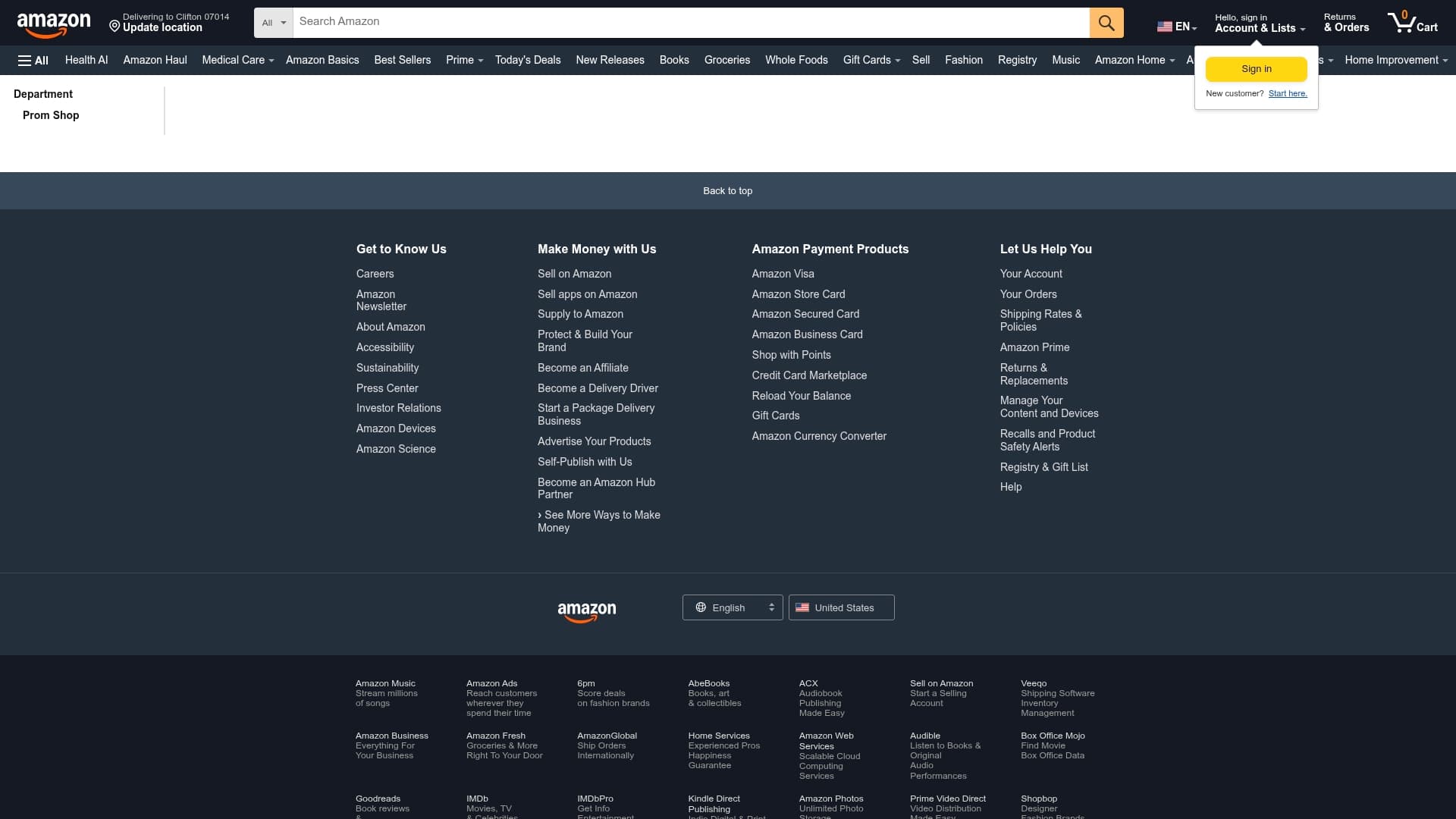This screenshot has height=819, width=1456.
Task: Go to New Releases
Action: (610, 60)
